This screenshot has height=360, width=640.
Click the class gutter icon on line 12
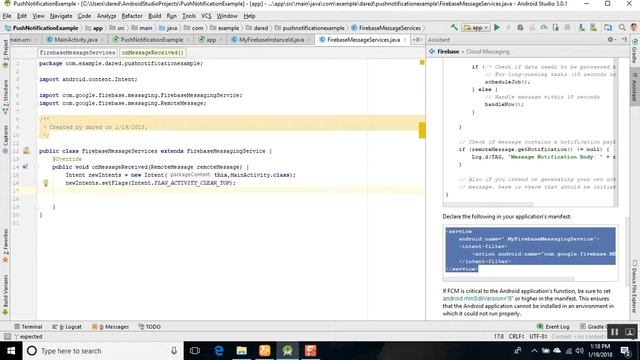point(26,151)
